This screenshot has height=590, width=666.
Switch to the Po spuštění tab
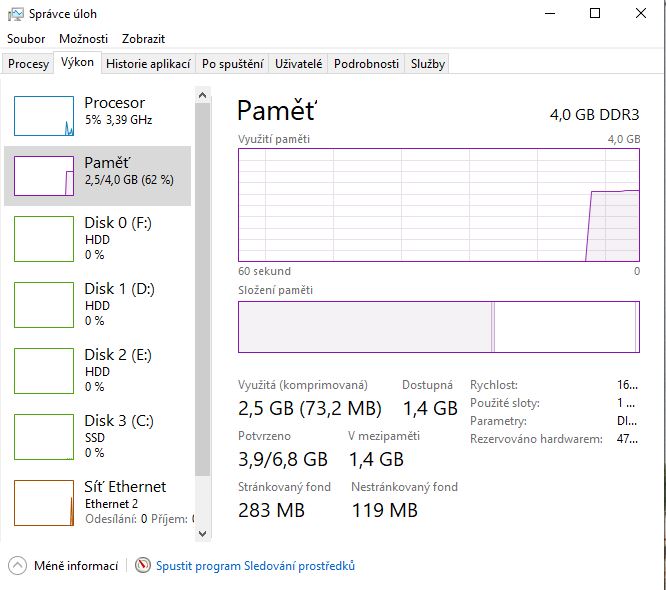(x=233, y=64)
